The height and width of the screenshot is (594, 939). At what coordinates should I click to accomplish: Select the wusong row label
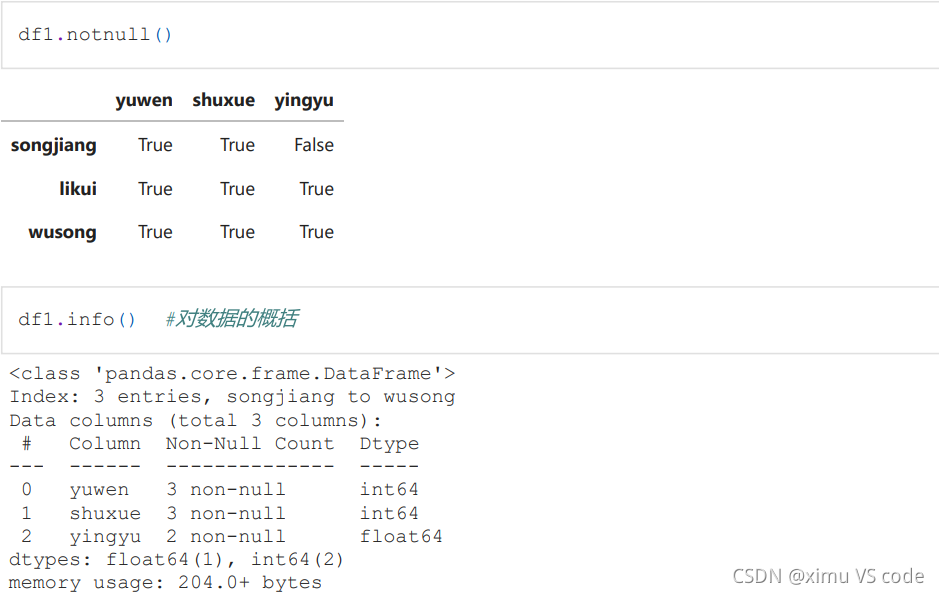[x=62, y=232]
